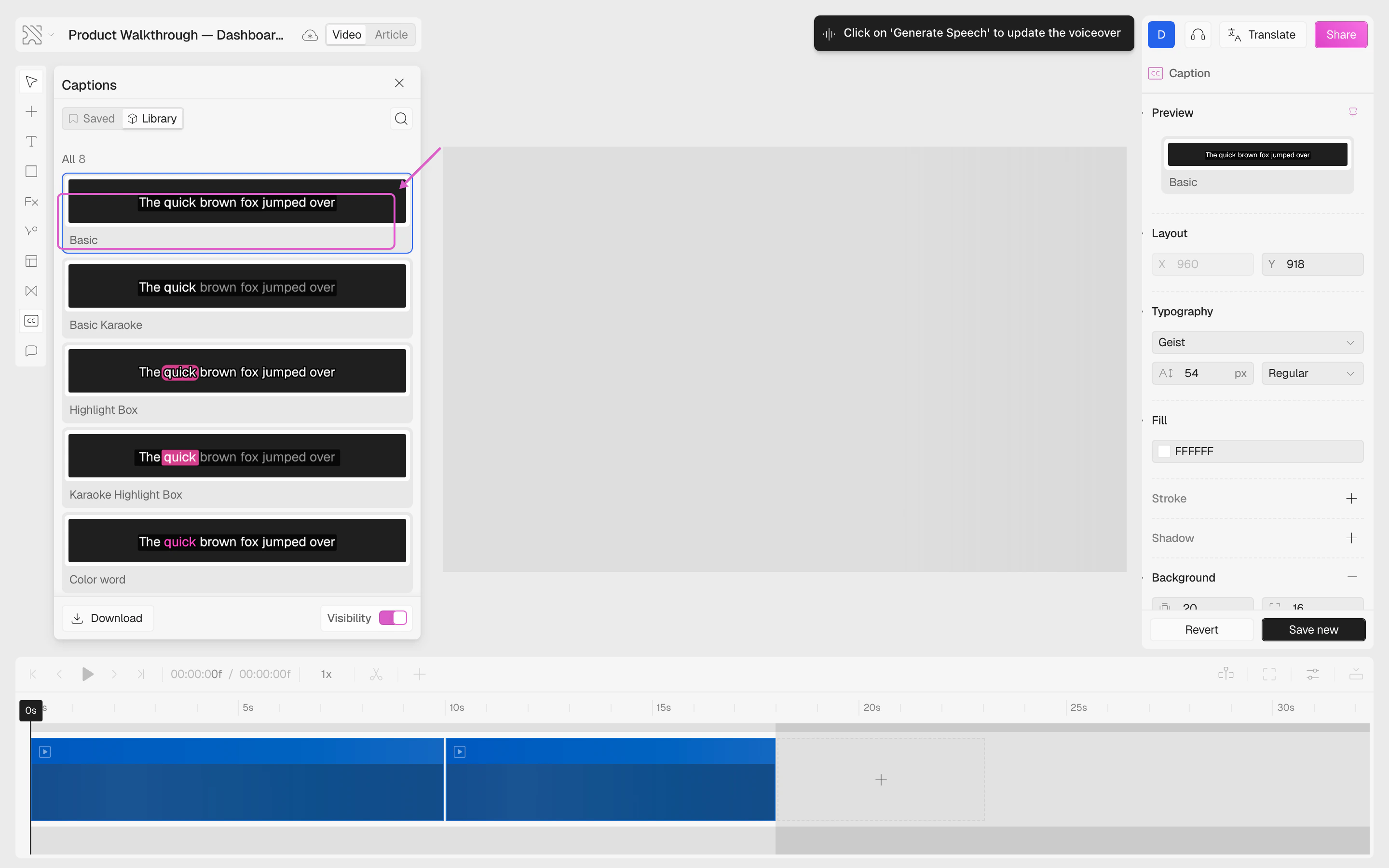Click the search icon in Captions panel

tap(401, 119)
